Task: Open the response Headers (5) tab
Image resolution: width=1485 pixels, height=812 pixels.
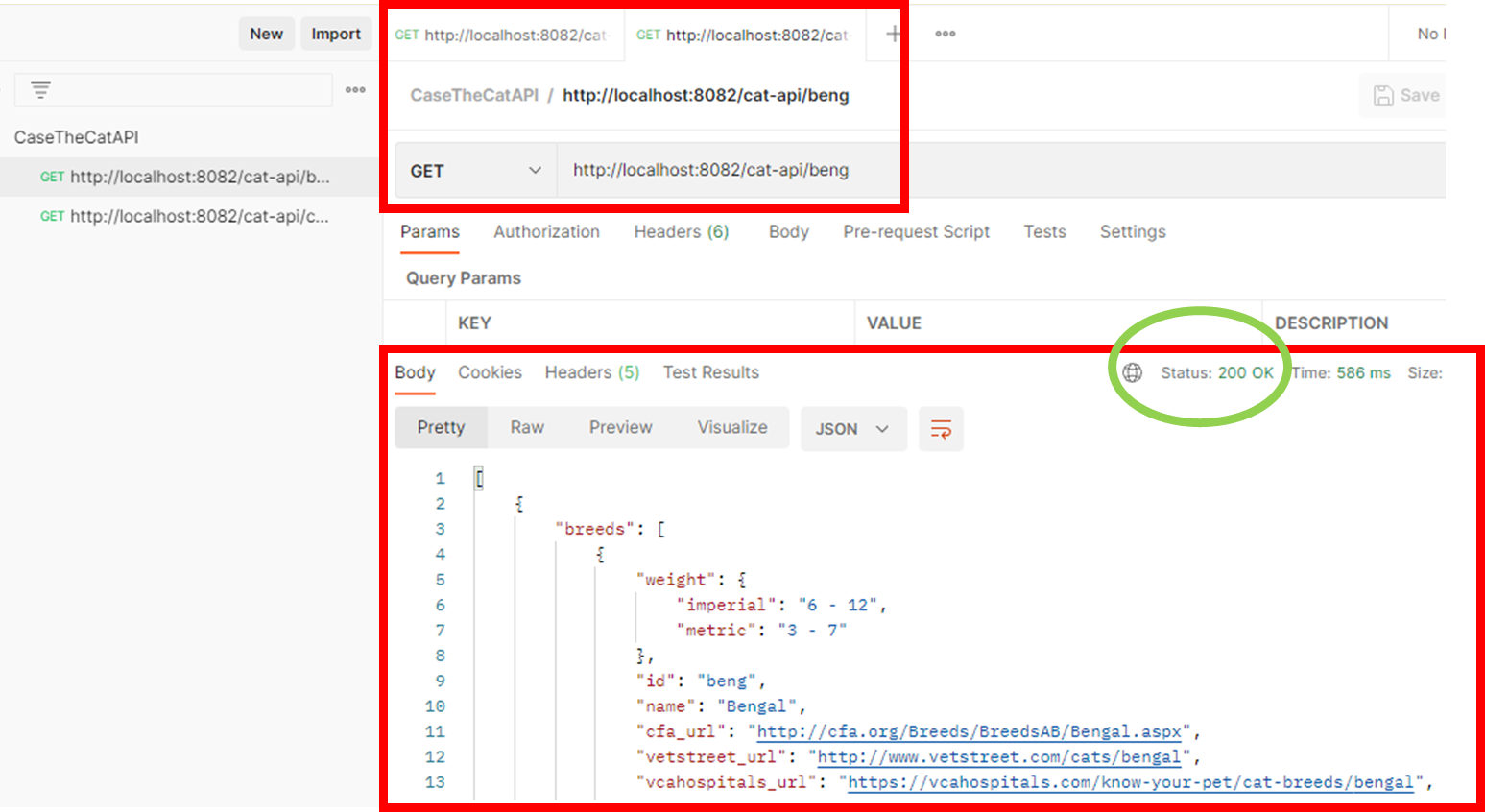Action: 592,372
